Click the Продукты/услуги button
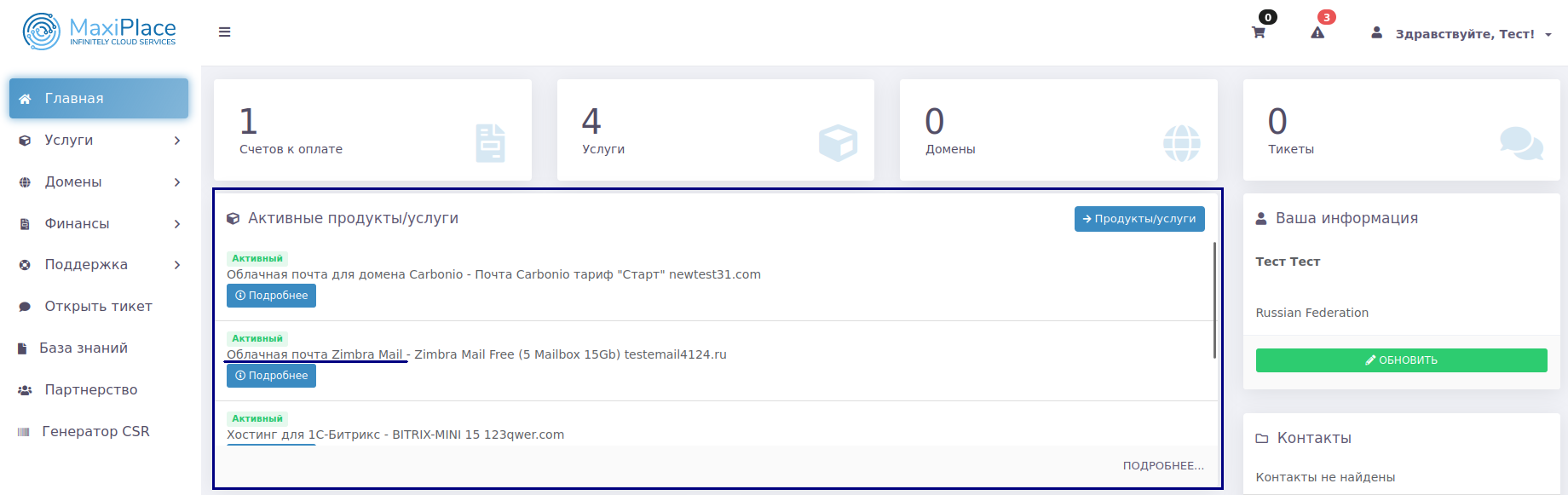Screen dimensions: 1568x495 click(x=1139, y=219)
